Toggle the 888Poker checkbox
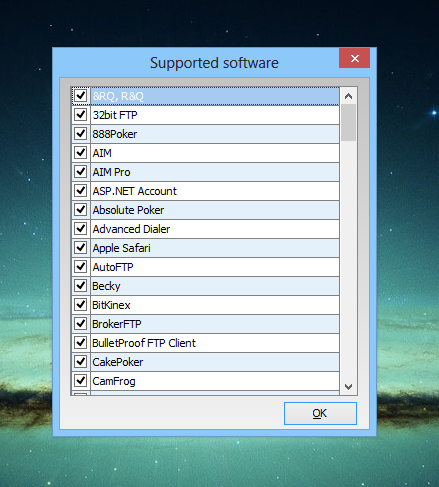Image resolution: width=439 pixels, height=487 pixels. (x=80, y=134)
